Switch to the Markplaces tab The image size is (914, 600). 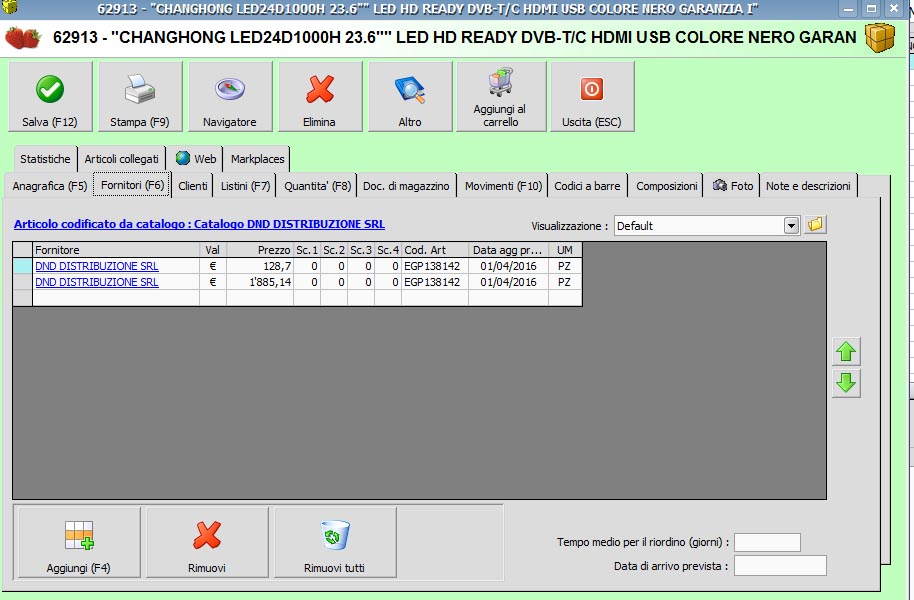tap(257, 159)
